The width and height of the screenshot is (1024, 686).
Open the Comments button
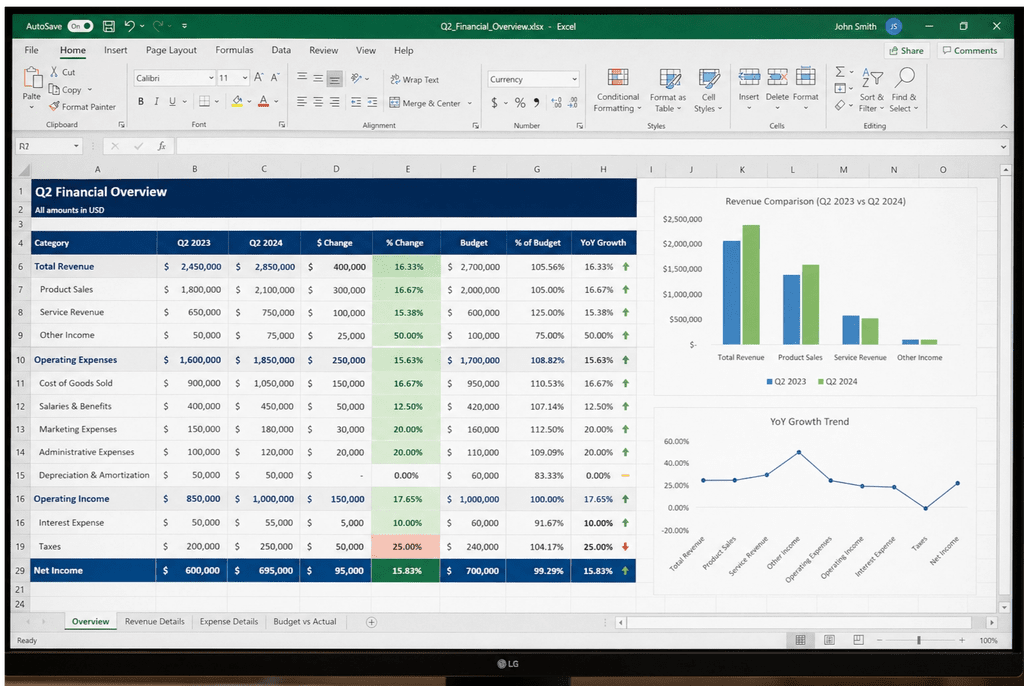(x=969, y=50)
